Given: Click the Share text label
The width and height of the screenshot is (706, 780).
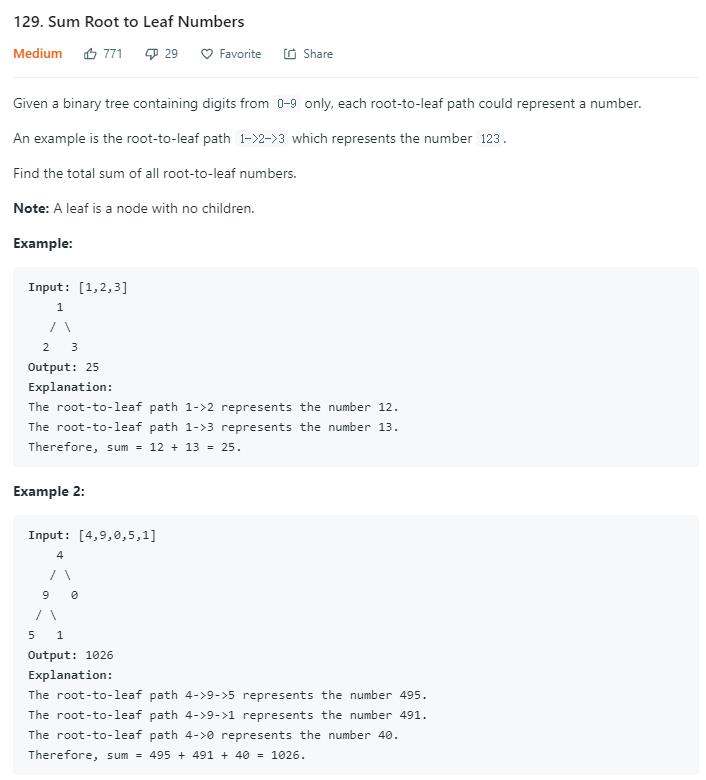Looking at the screenshot, I should [318, 54].
